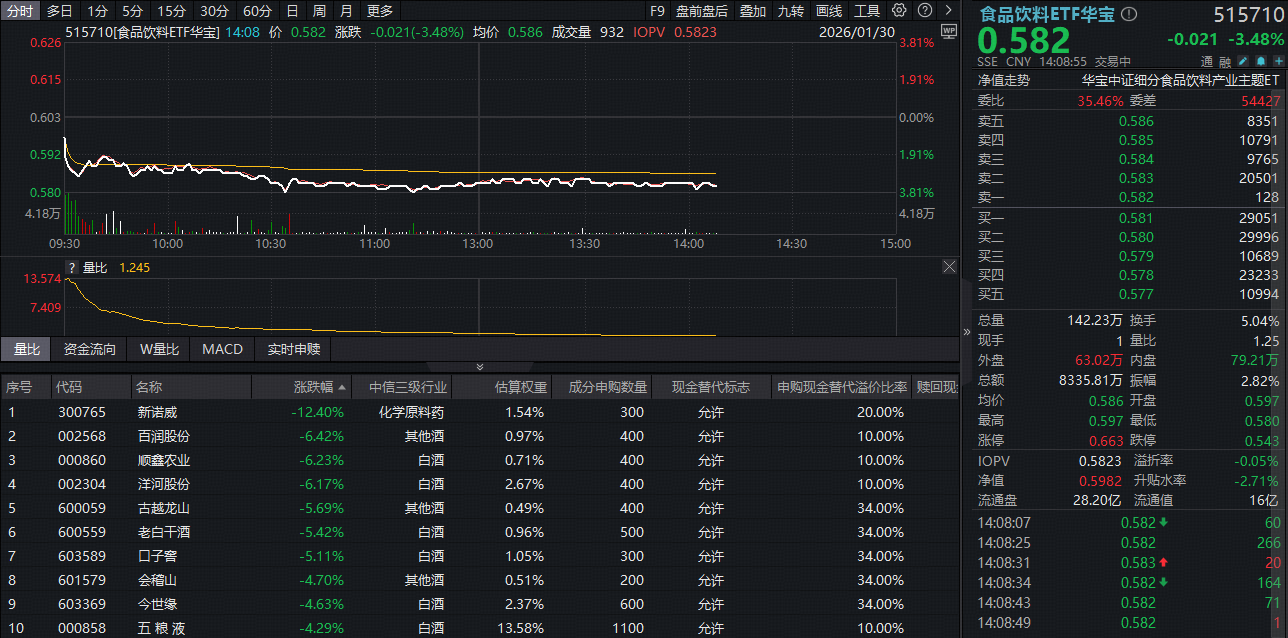Open the 净值走势 link
Screen dimensions: 1288x638
1003,80
